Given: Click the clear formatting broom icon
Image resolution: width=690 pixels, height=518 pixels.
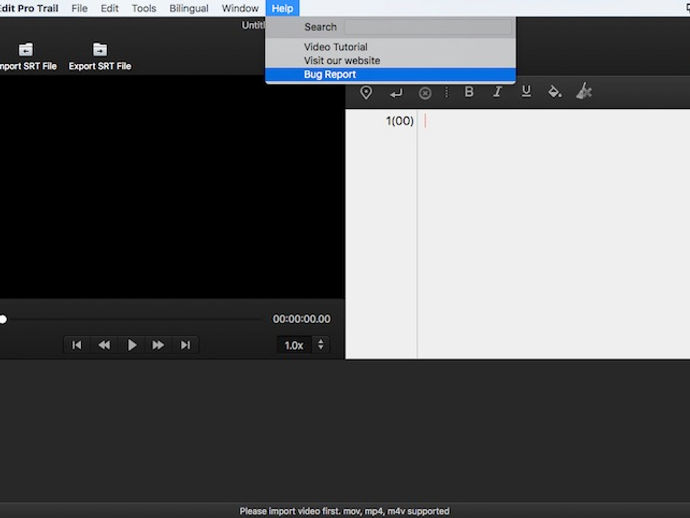Looking at the screenshot, I should [x=584, y=92].
